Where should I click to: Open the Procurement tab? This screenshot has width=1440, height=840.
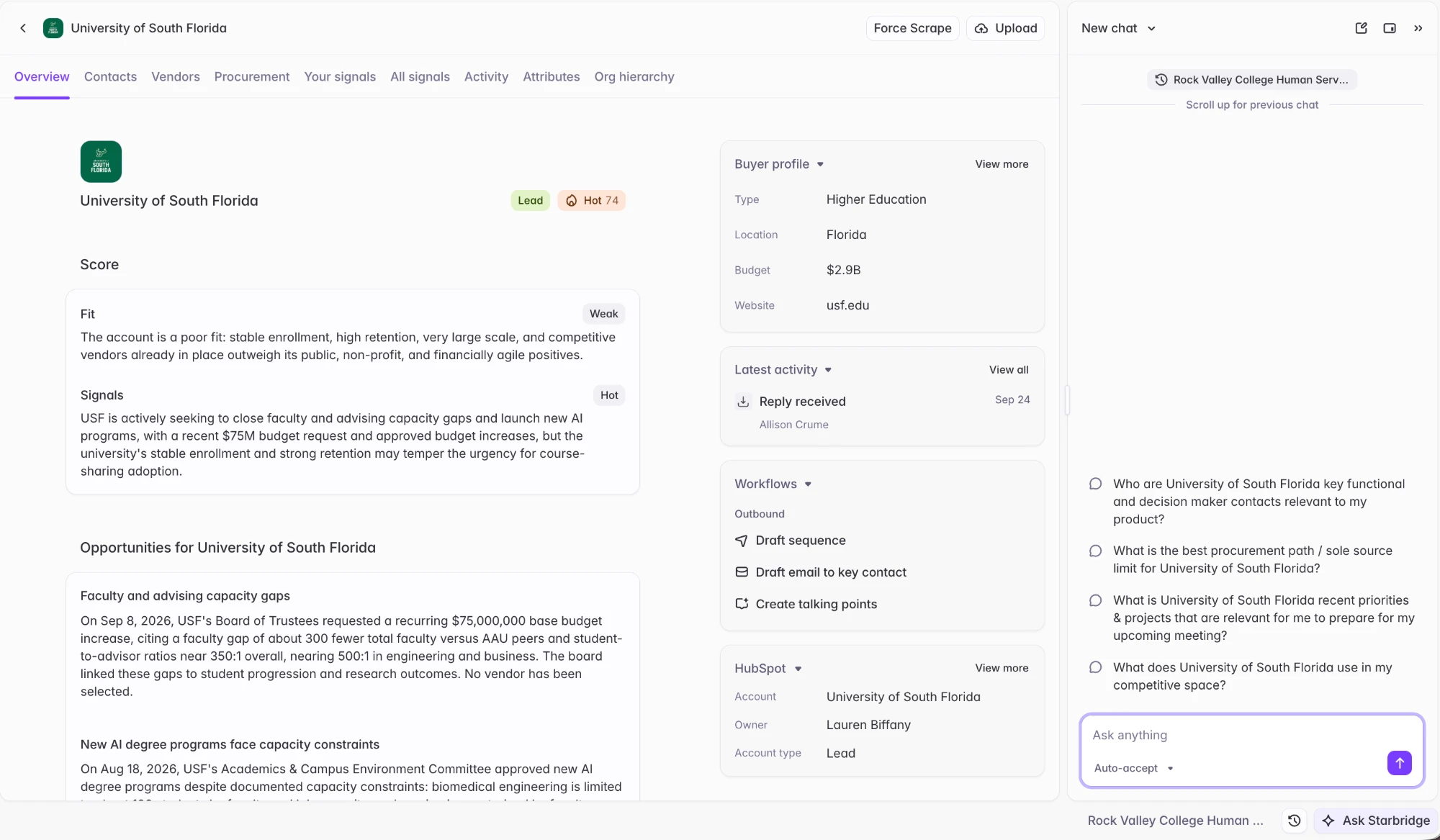[252, 76]
